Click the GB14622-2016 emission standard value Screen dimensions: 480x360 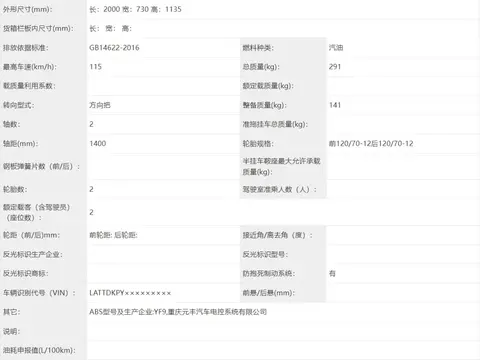click(x=114, y=48)
